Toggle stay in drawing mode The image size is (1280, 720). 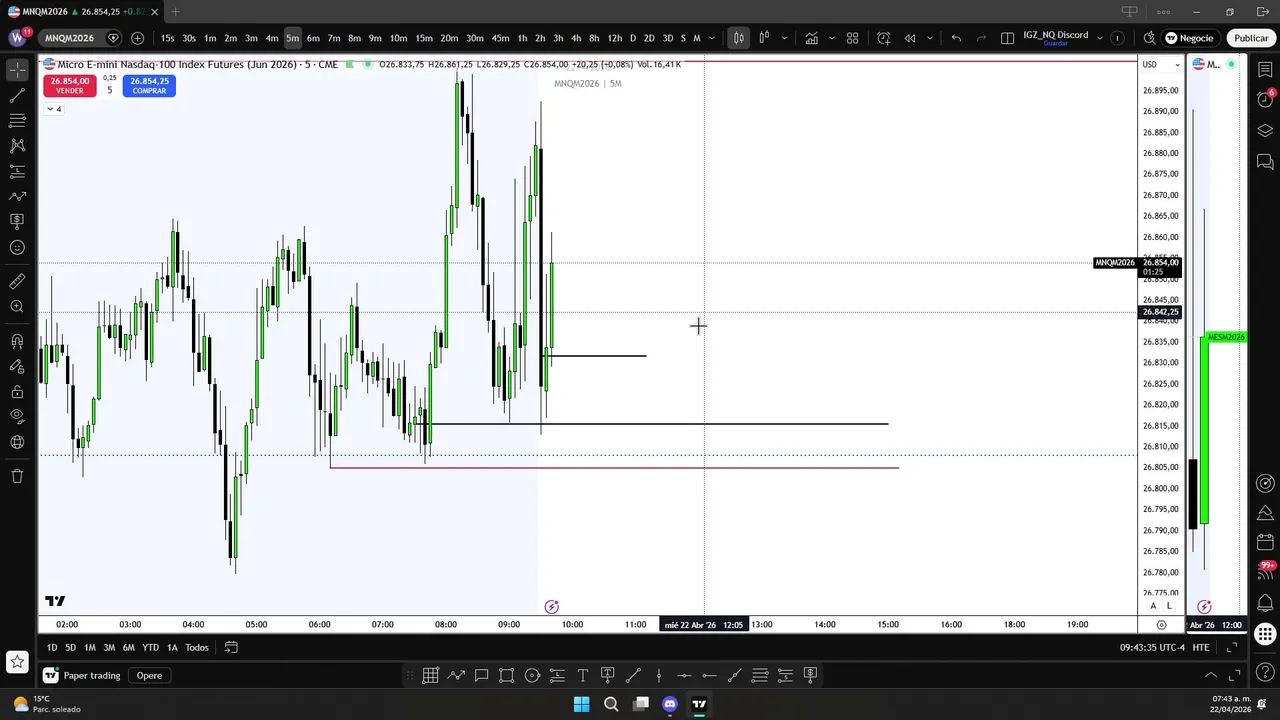tap(17, 367)
